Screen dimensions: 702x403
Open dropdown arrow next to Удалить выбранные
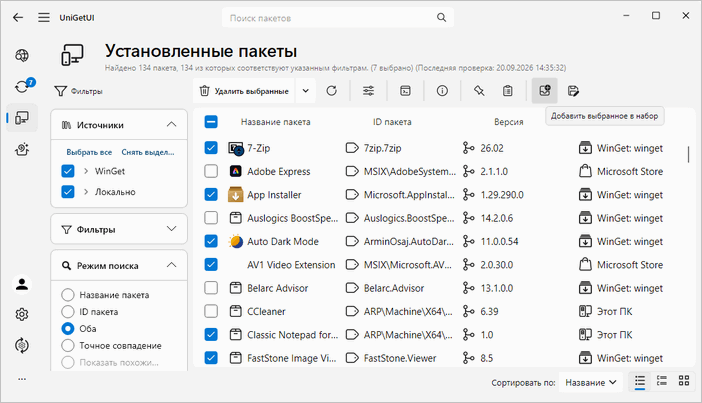click(305, 91)
